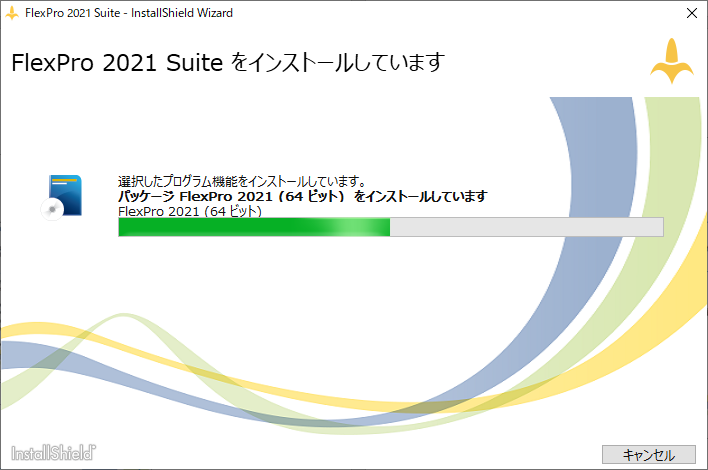The width and height of the screenshot is (708, 470).
Task: Click the bold 'パッケージ FlexPro 2021 (64 ビット)' line
Action: (x=303, y=196)
